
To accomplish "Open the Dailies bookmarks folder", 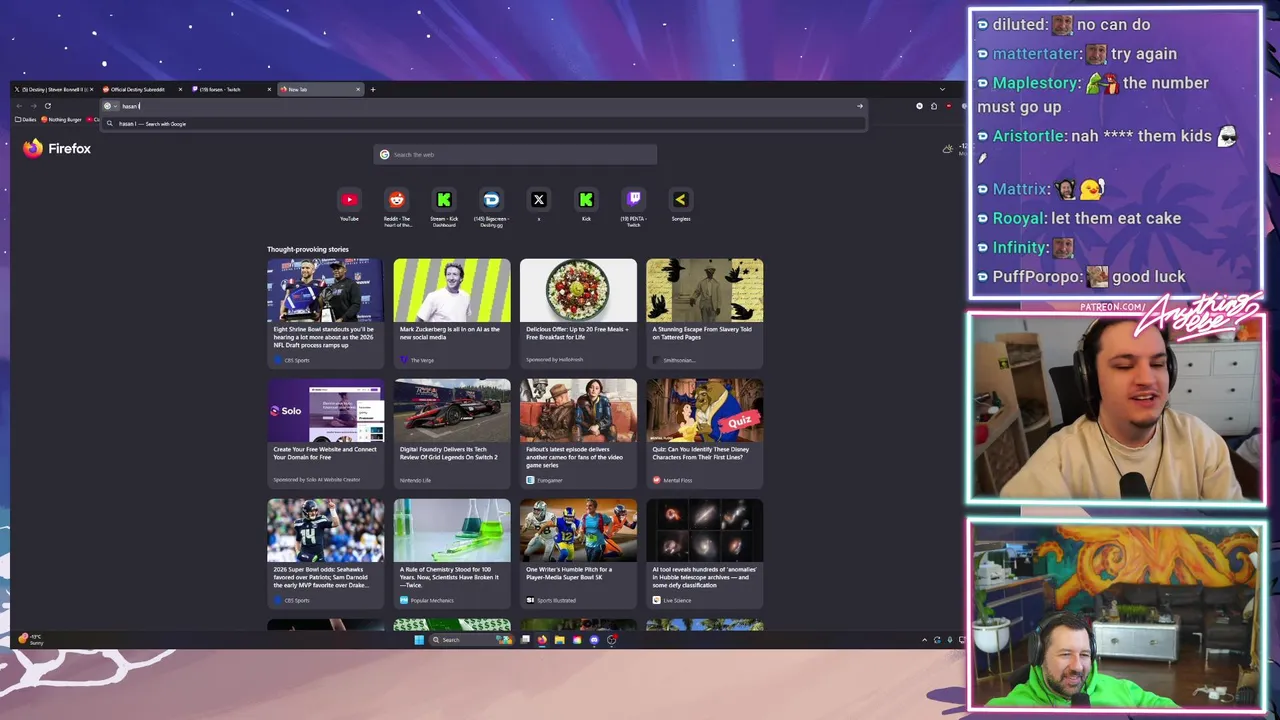I will click(x=26, y=120).
